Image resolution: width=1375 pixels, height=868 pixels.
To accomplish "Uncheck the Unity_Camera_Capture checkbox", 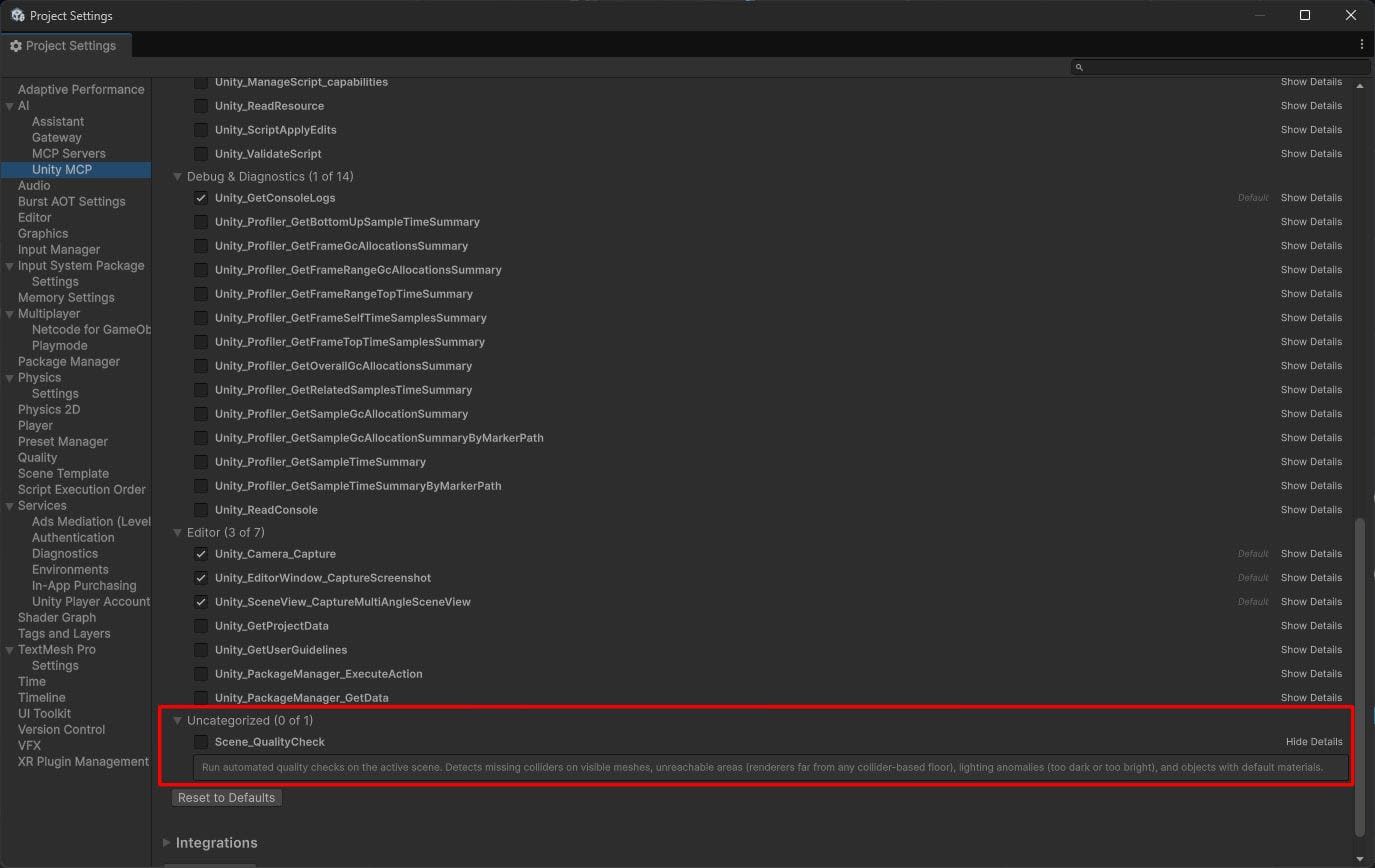I will coord(201,554).
